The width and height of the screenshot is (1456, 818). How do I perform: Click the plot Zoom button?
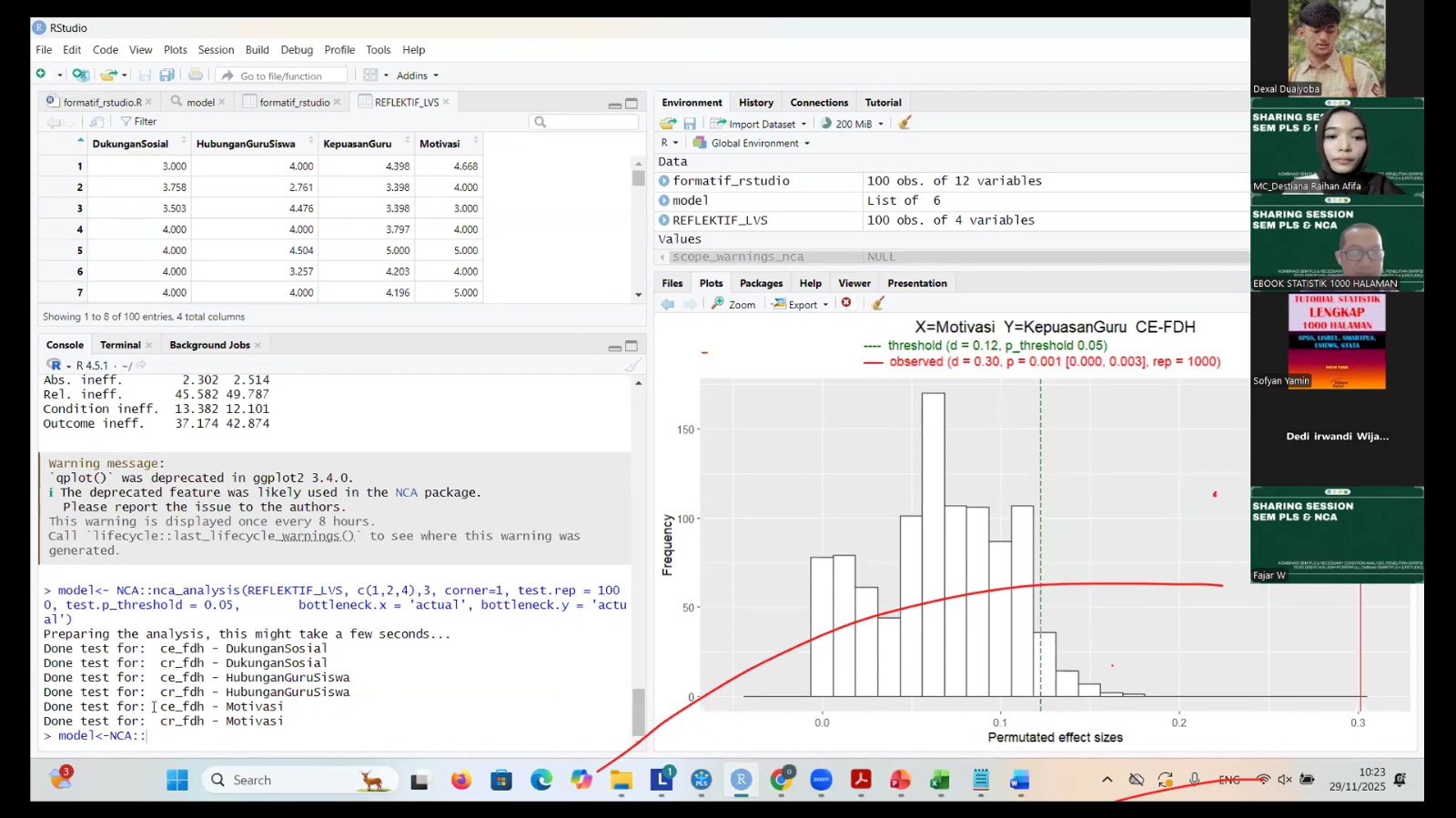tap(733, 305)
